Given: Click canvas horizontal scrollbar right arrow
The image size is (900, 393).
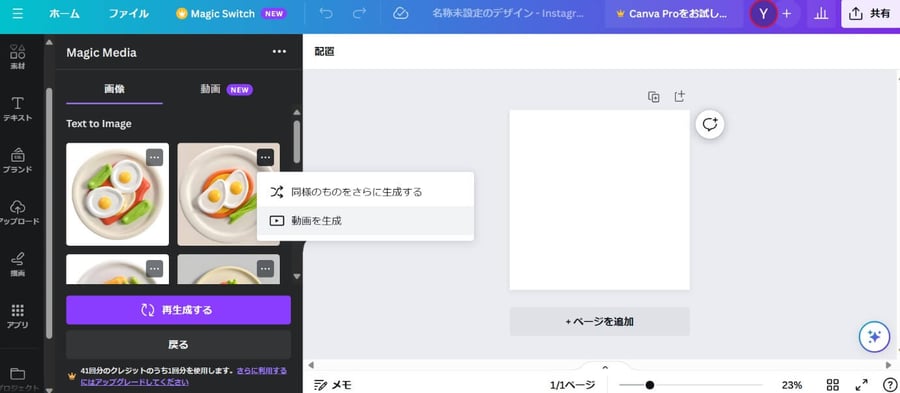Looking at the screenshot, I should point(889,365).
